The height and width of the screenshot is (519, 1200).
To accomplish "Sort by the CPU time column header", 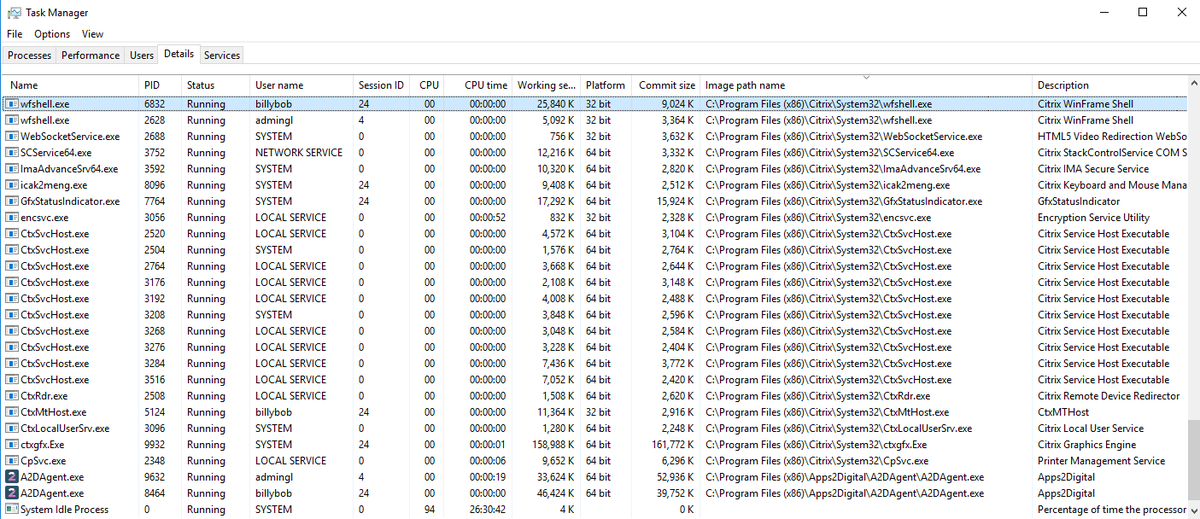I will pyautogui.click(x=478, y=85).
